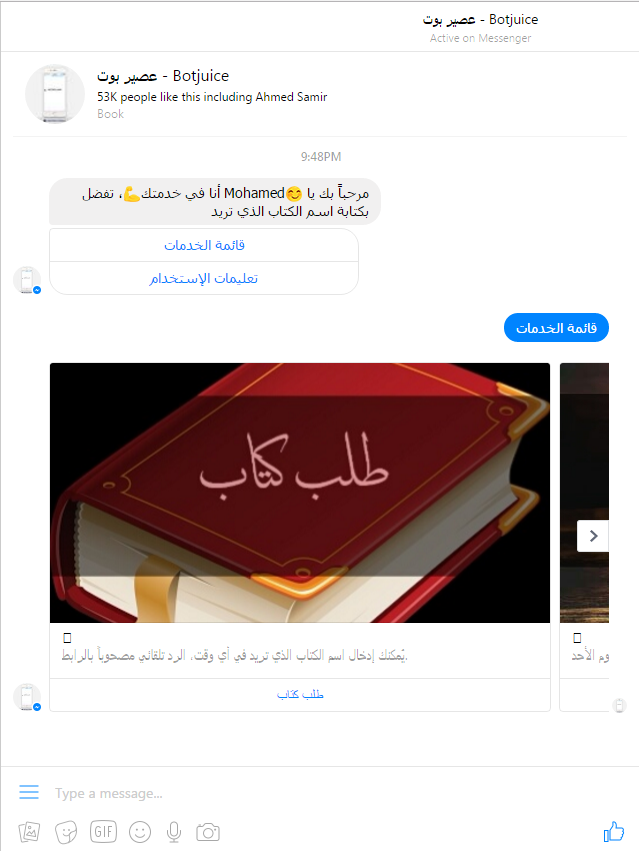Click the تعليمات الإستخدام button

coord(204,278)
